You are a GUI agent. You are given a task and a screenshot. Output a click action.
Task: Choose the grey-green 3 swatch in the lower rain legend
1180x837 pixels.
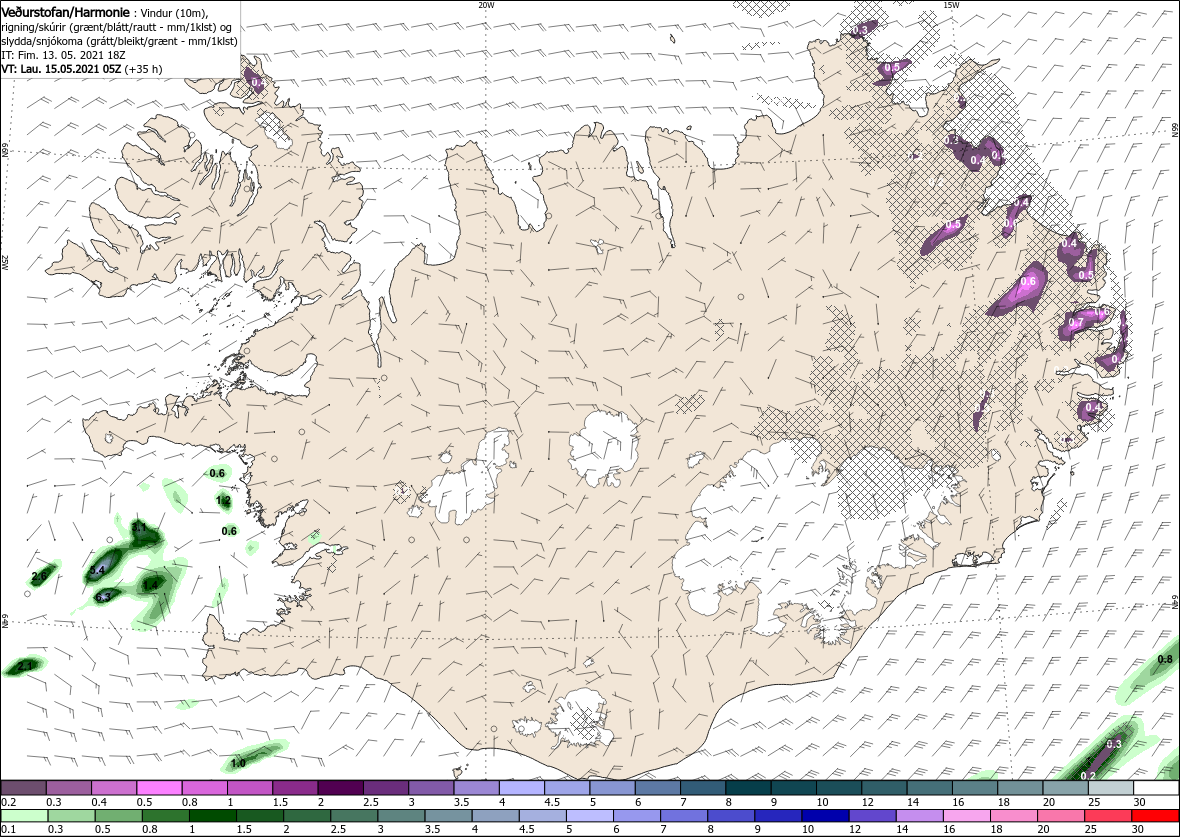coord(401,816)
